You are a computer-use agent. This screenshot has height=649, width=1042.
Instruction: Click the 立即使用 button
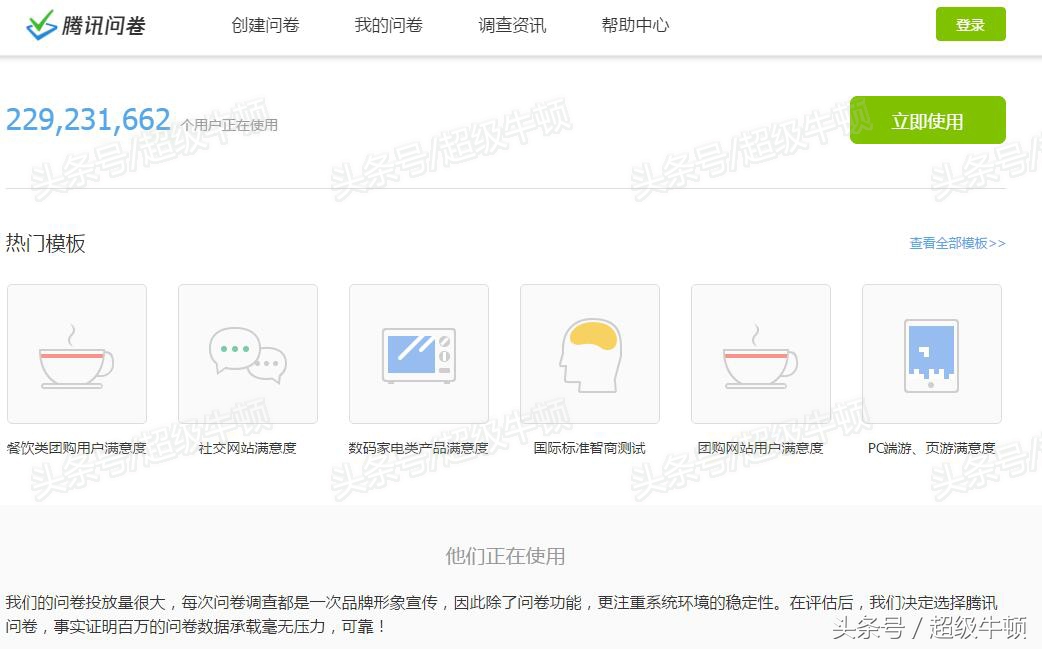927,119
